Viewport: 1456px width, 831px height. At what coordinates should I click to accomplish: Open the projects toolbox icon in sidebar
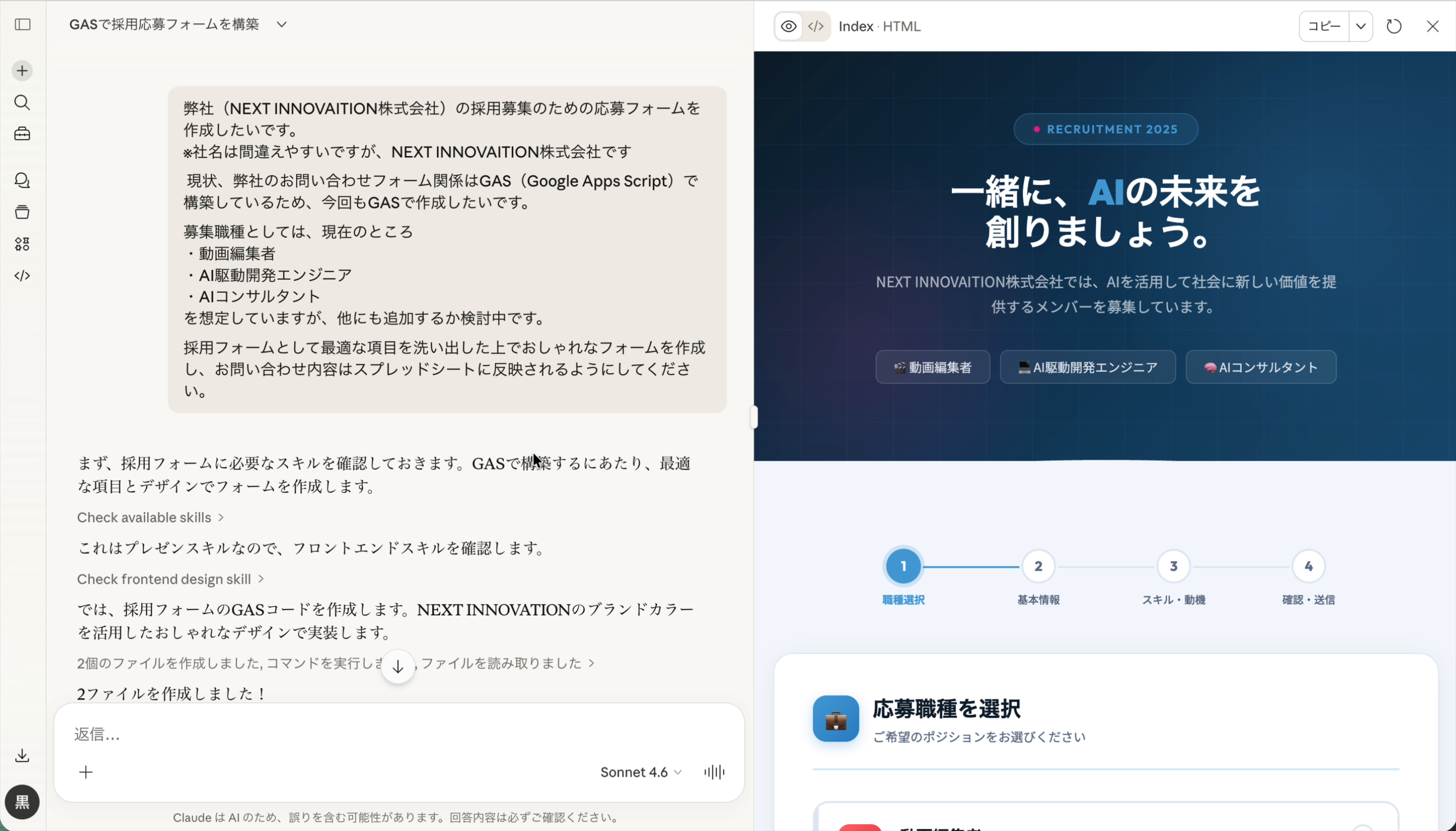tap(23, 134)
